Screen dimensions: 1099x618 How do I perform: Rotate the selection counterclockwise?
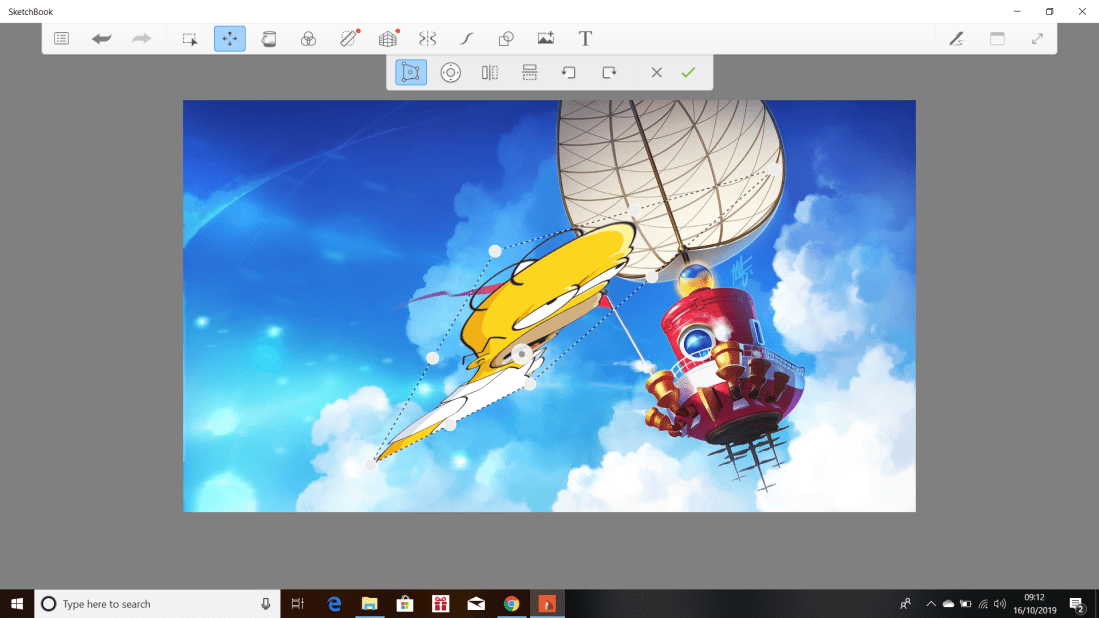(x=568, y=72)
